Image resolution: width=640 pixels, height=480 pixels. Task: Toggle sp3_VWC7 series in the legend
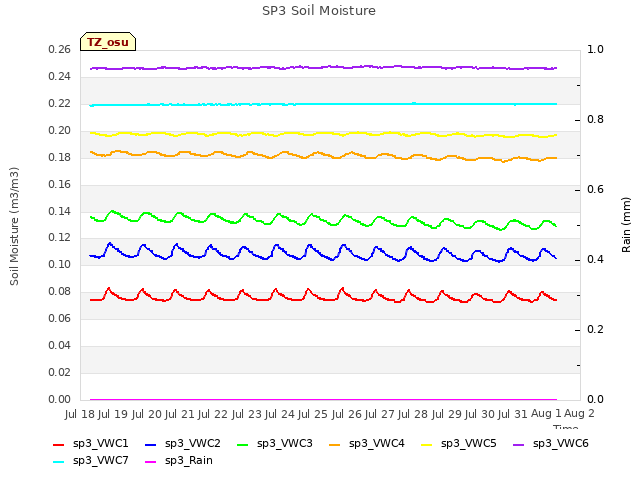pyautogui.click(x=91, y=461)
